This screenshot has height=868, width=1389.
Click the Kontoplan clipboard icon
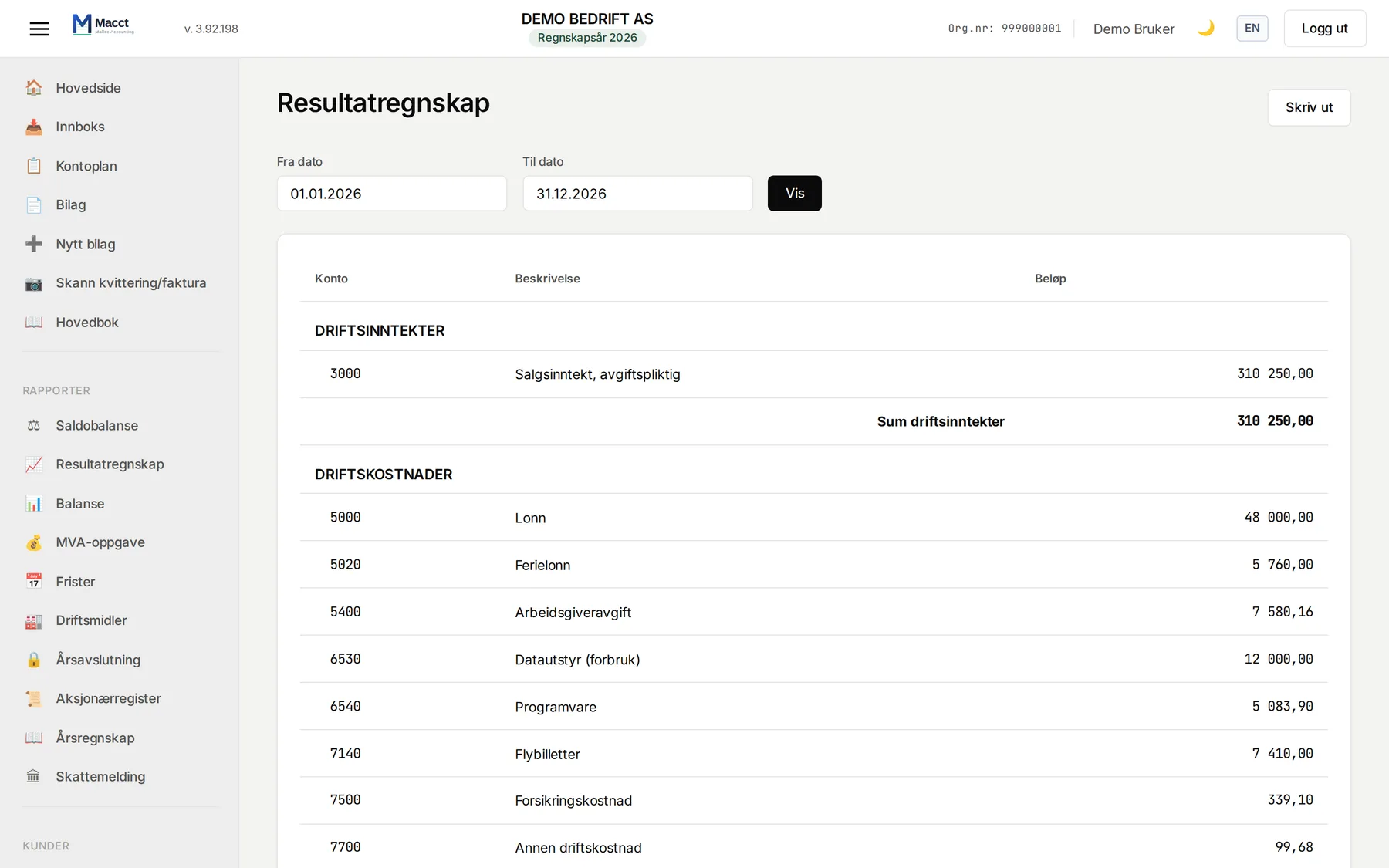click(34, 166)
